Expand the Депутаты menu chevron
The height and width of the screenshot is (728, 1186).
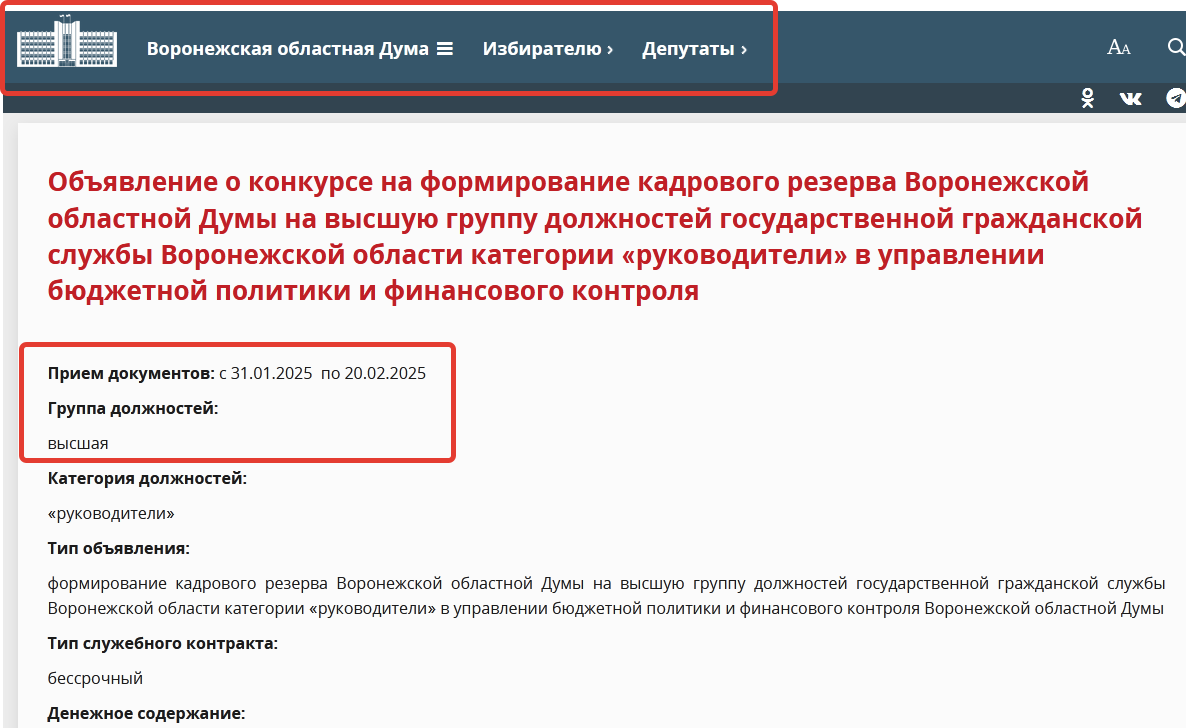(743, 49)
